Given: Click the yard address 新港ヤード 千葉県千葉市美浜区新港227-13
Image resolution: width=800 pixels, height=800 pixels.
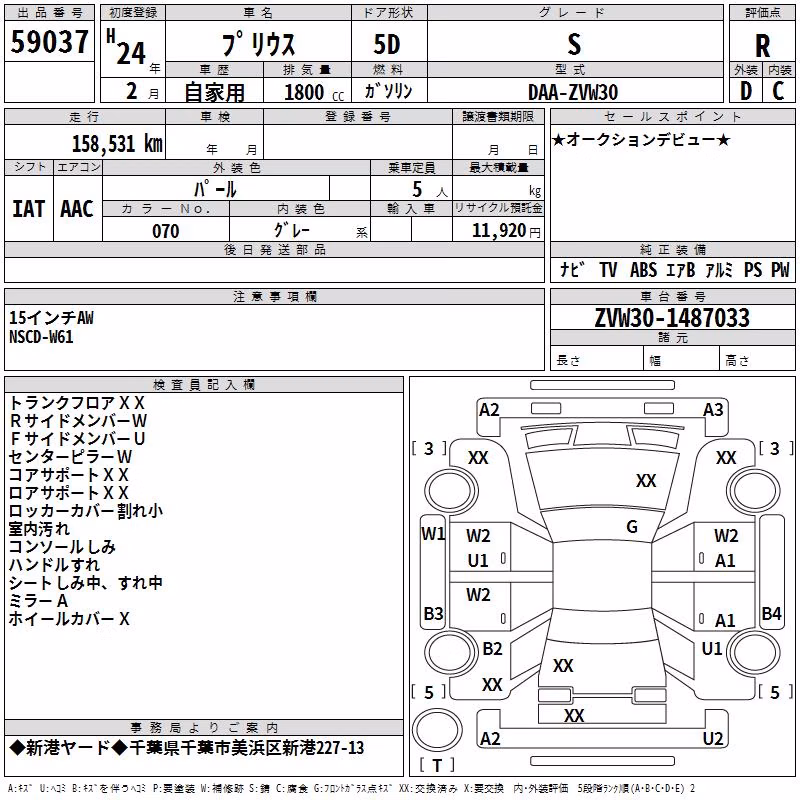Looking at the screenshot, I should point(187,748).
